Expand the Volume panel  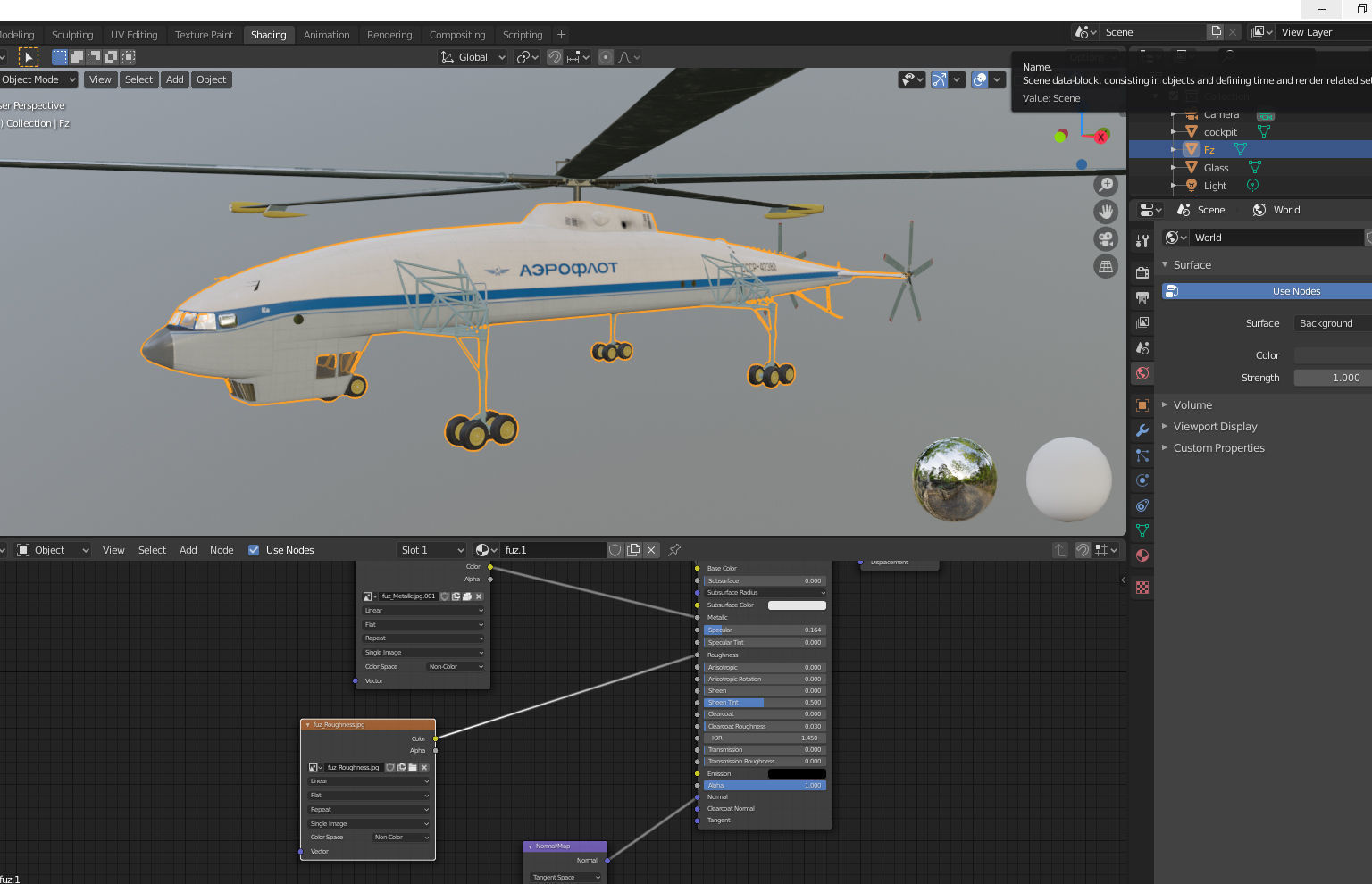pyautogui.click(x=1192, y=404)
